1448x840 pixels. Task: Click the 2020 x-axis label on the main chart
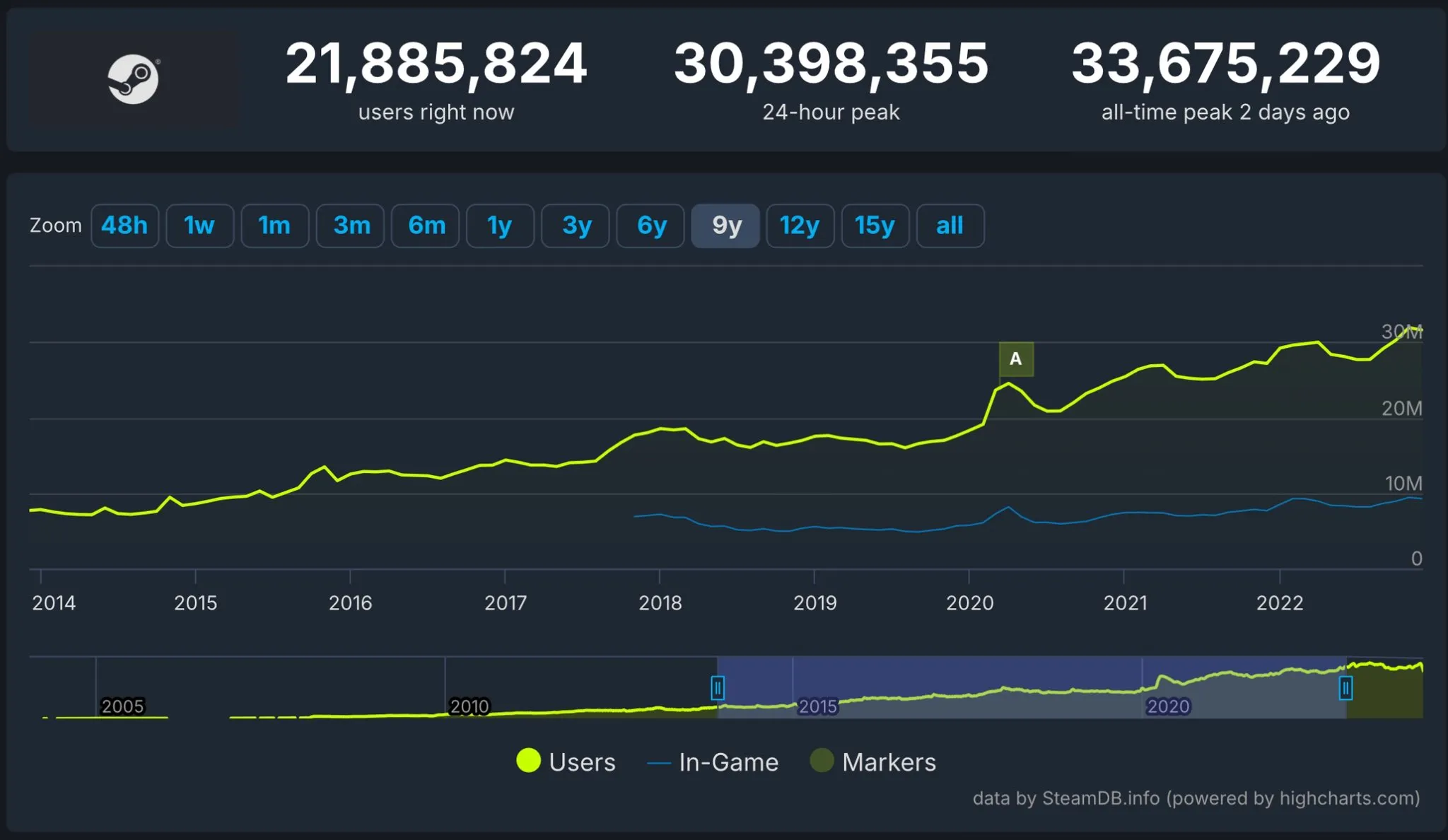pyautogui.click(x=970, y=603)
